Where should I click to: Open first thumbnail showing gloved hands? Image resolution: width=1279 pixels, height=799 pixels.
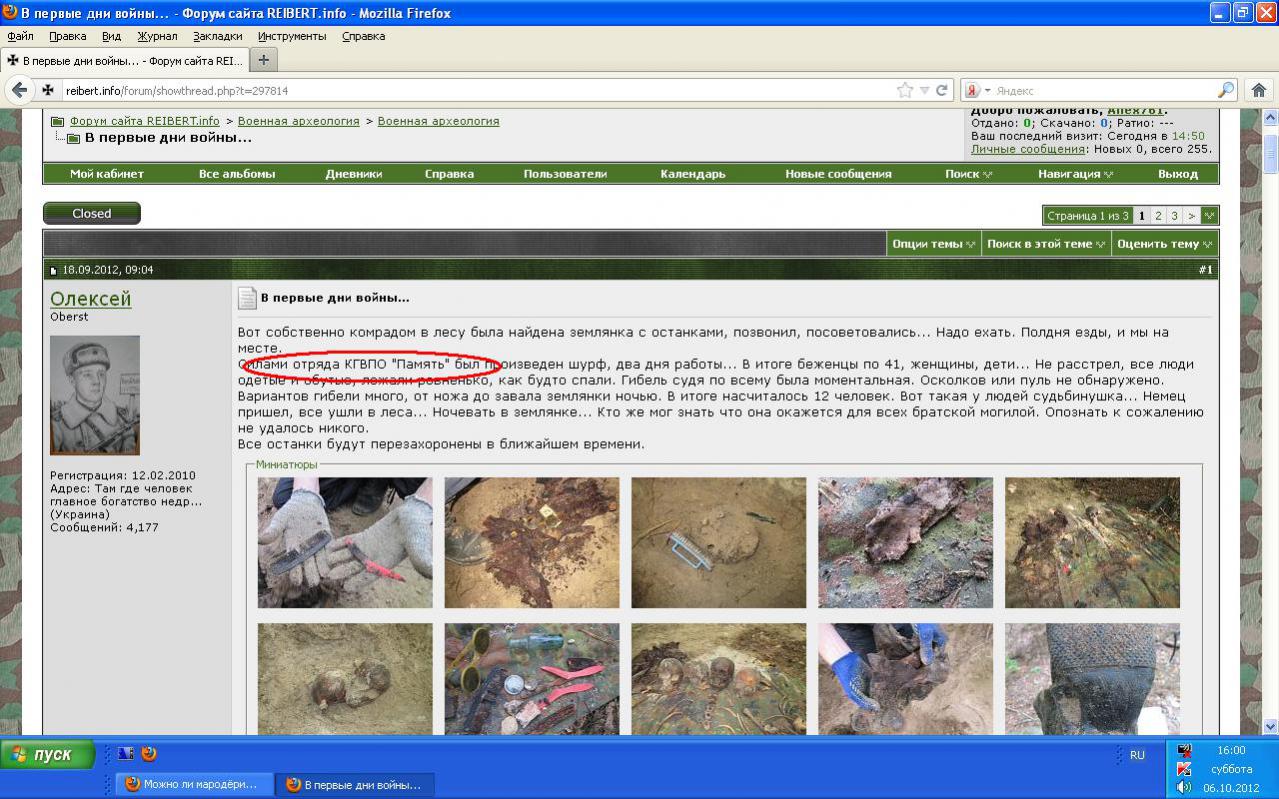click(x=345, y=542)
